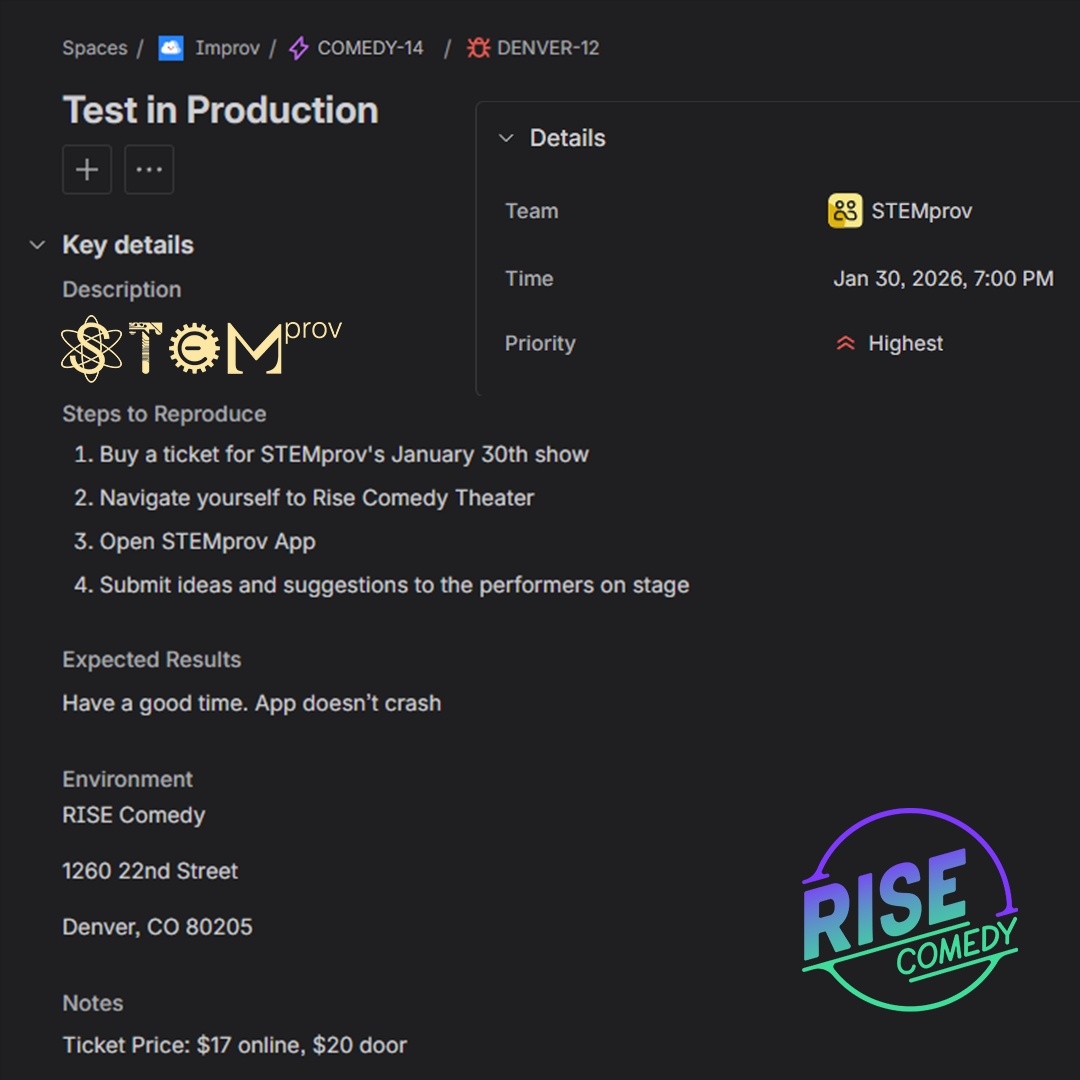Viewport: 1080px width, 1080px height.
Task: Click the Improv space cloud icon
Action: [171, 48]
